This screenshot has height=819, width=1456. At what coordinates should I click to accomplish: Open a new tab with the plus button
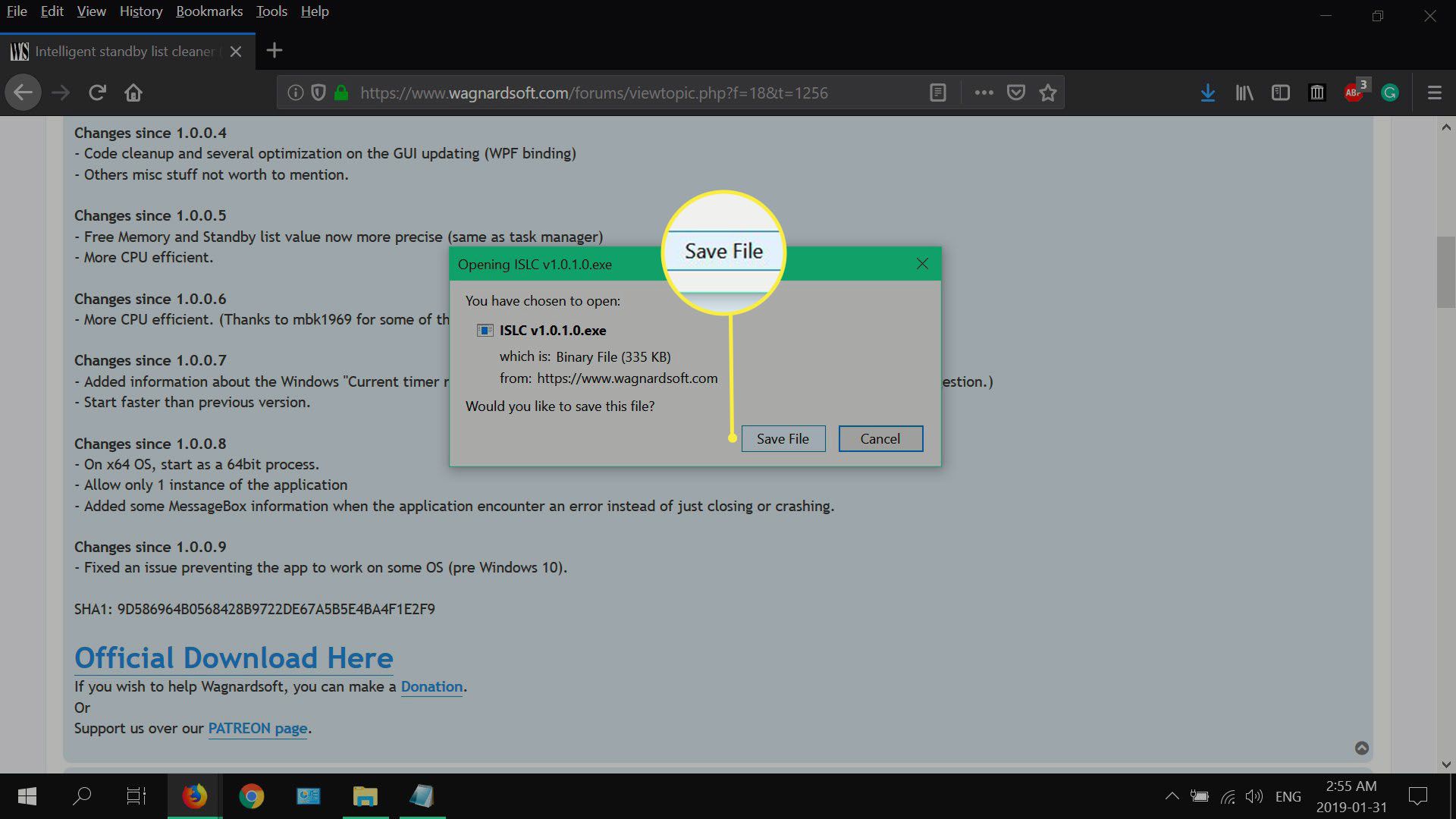(x=275, y=51)
